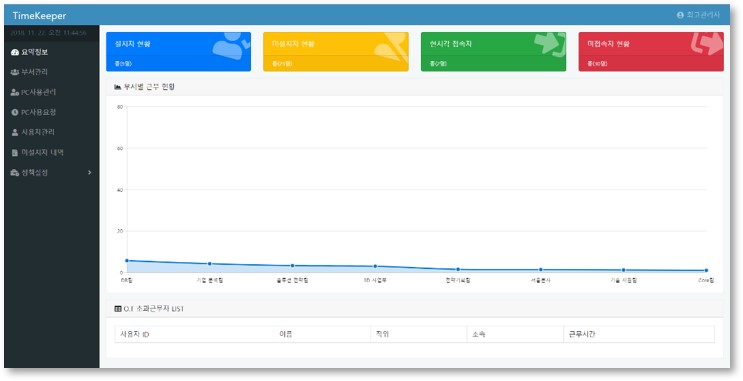Click the 기술 지원팀 x-axis label
Image resolution: width=743 pixels, height=381 pixels.
[x=623, y=281]
